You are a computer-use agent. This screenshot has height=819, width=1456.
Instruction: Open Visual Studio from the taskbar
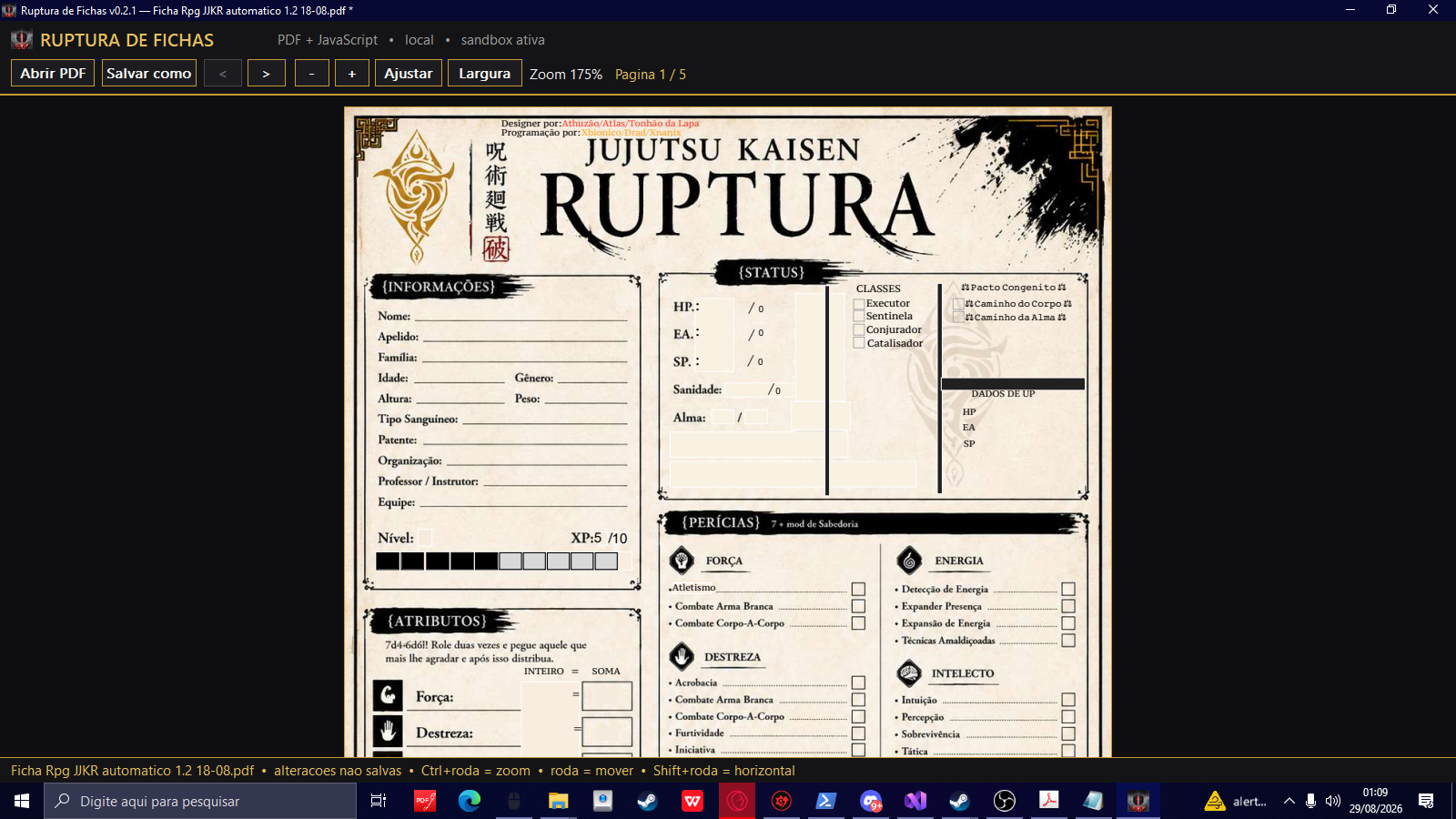coord(915,801)
